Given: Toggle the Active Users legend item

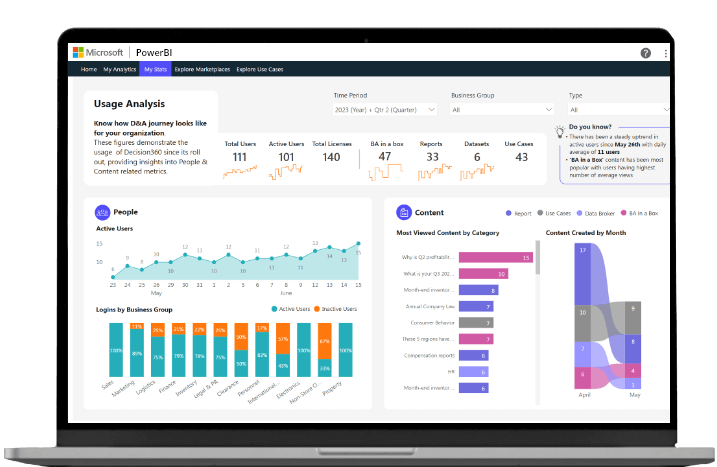Looking at the screenshot, I should click(x=274, y=310).
